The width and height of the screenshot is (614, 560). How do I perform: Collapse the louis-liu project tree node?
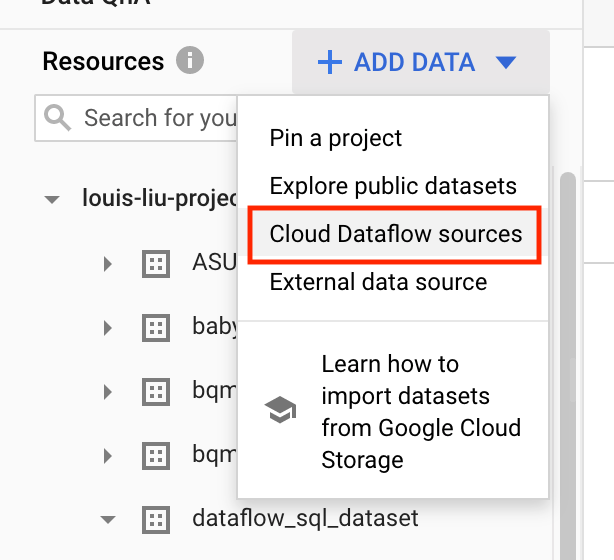52,199
